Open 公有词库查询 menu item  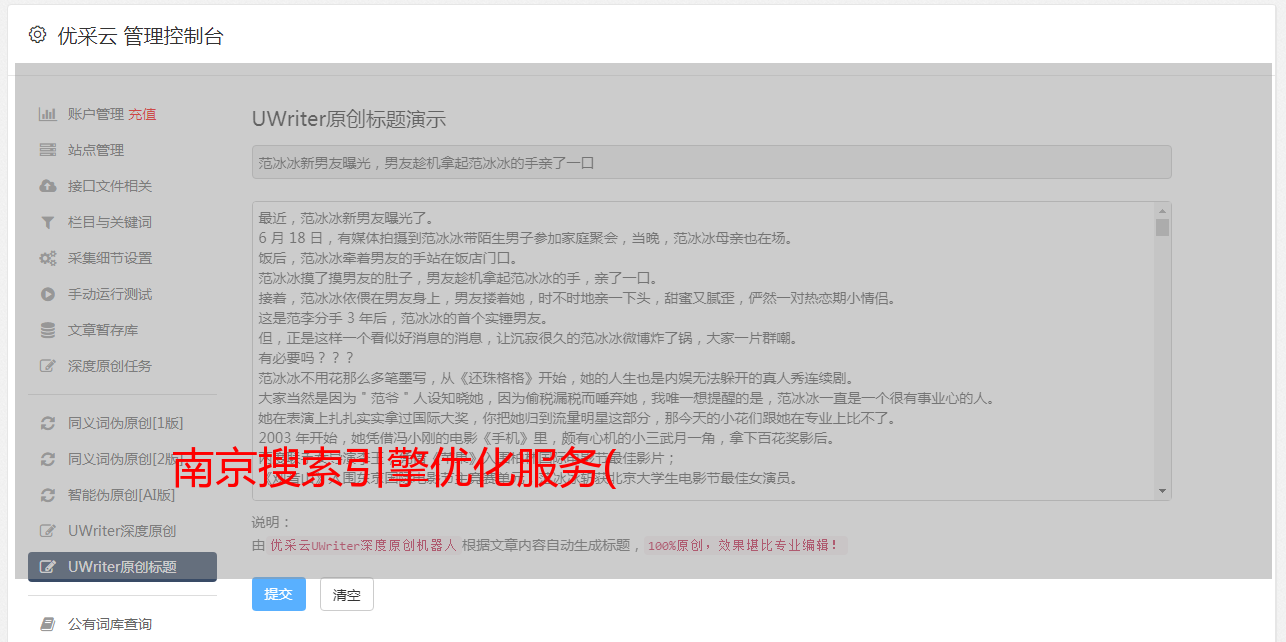[110, 624]
